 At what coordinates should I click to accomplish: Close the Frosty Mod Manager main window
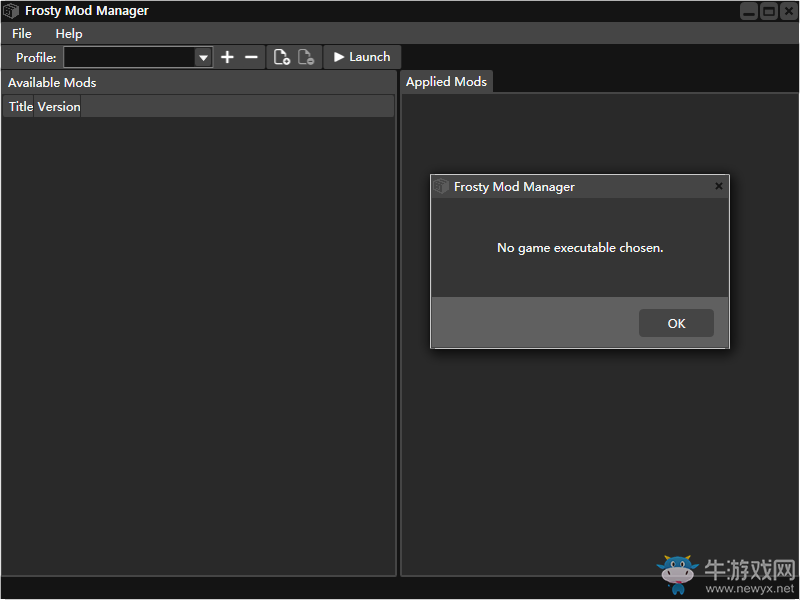(x=788, y=11)
